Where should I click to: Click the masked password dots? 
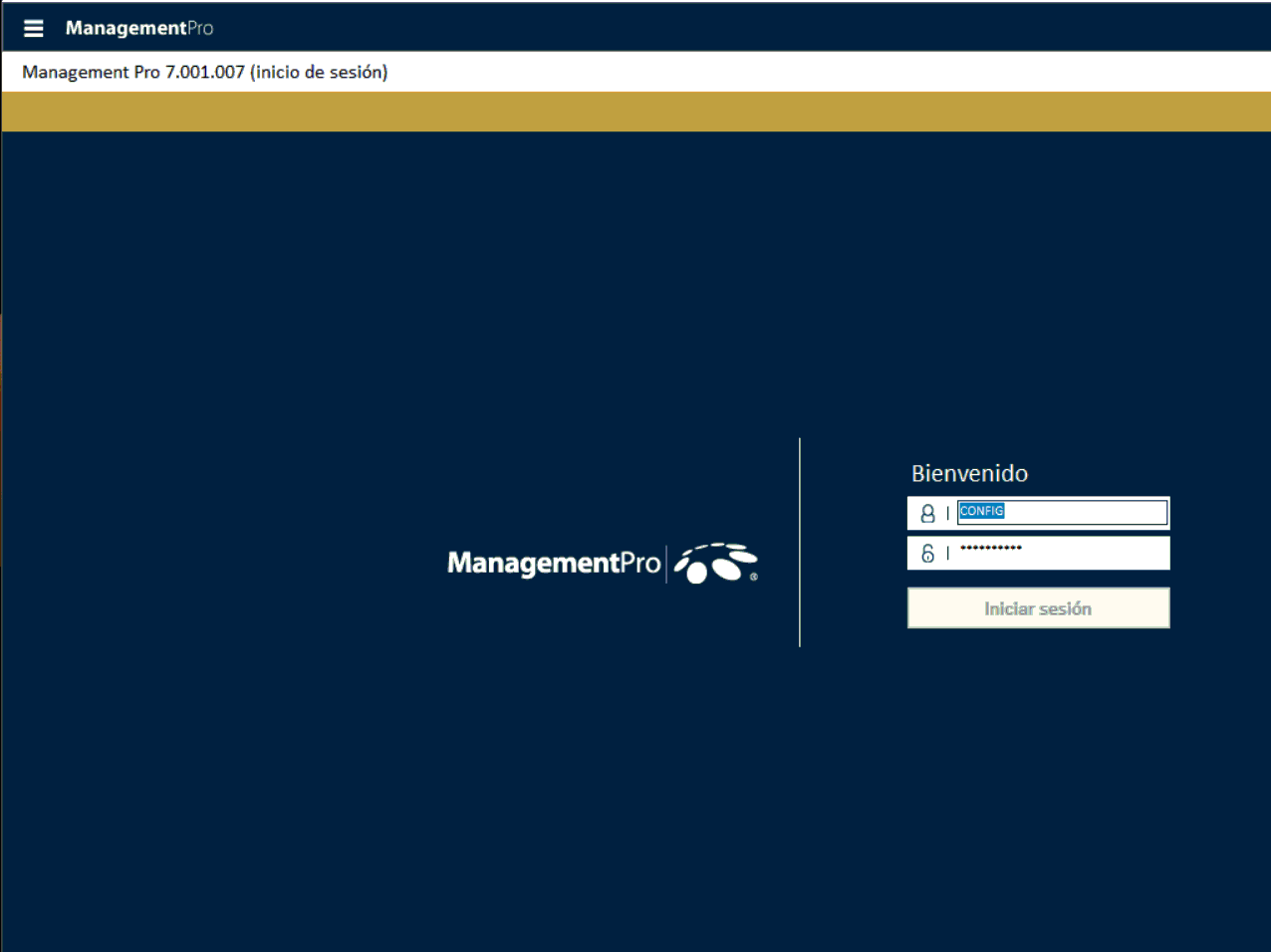coord(990,548)
